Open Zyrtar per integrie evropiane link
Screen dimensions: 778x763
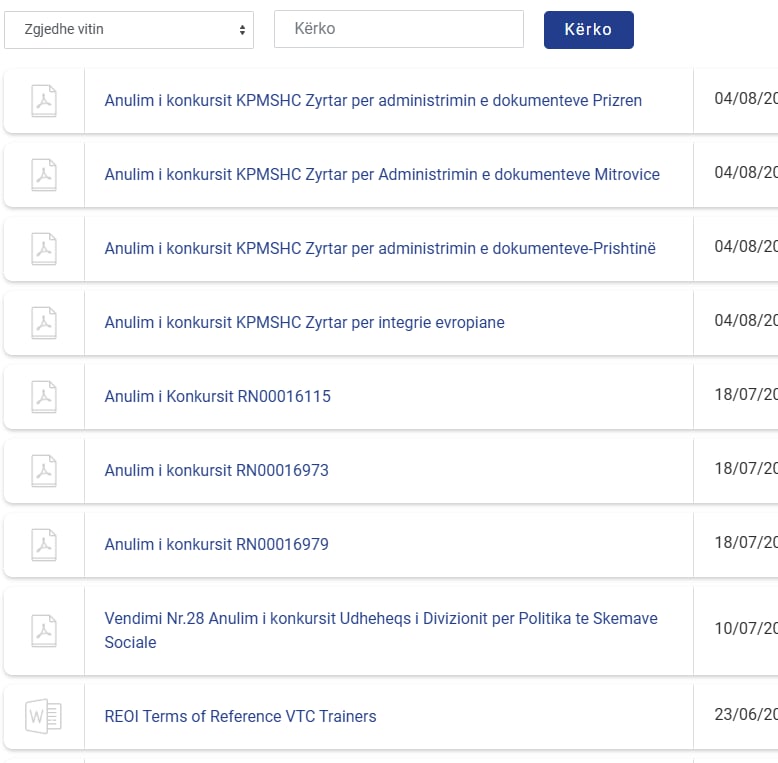(x=304, y=323)
